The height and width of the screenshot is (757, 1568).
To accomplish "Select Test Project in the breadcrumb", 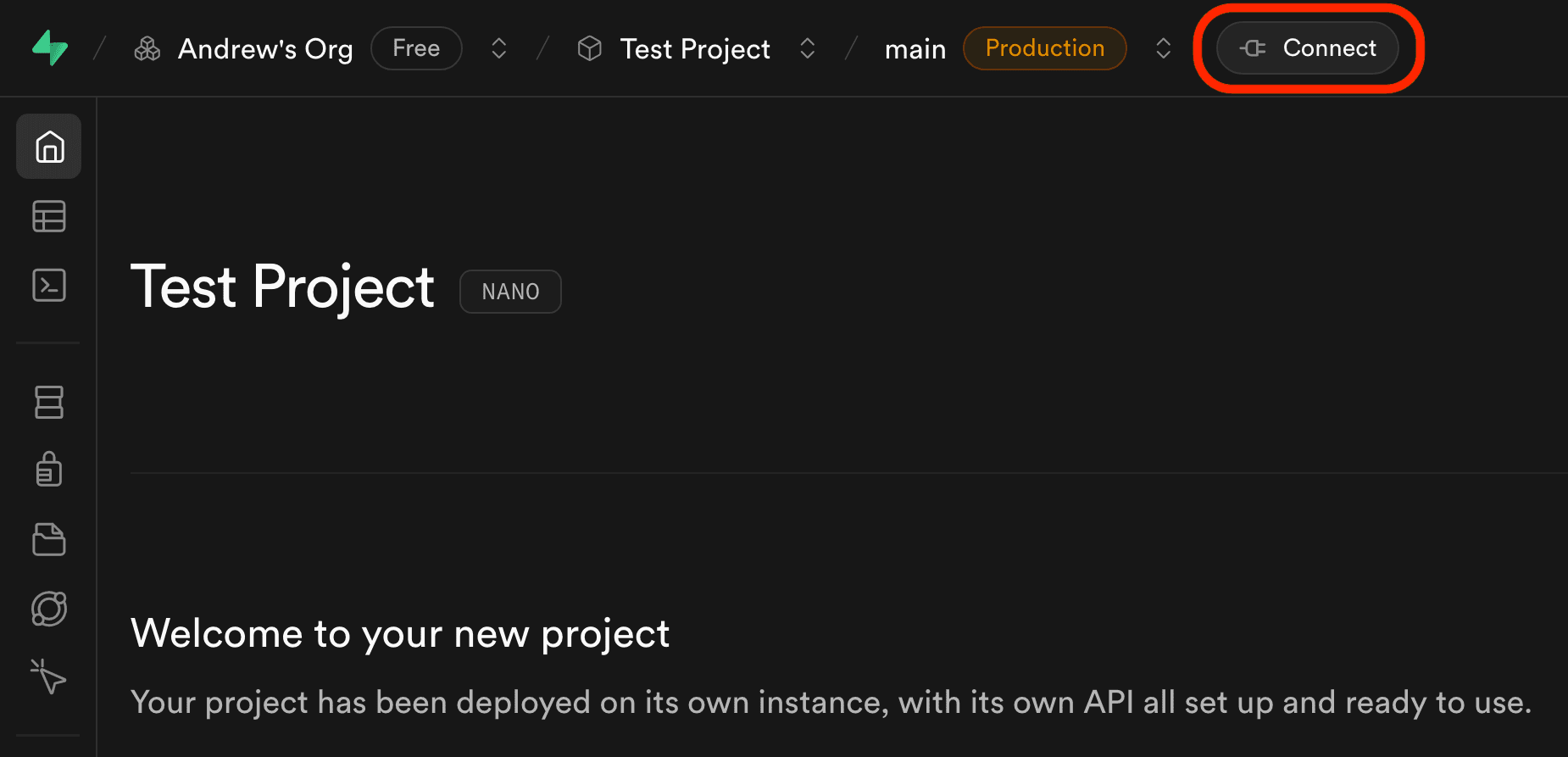I will tap(694, 48).
